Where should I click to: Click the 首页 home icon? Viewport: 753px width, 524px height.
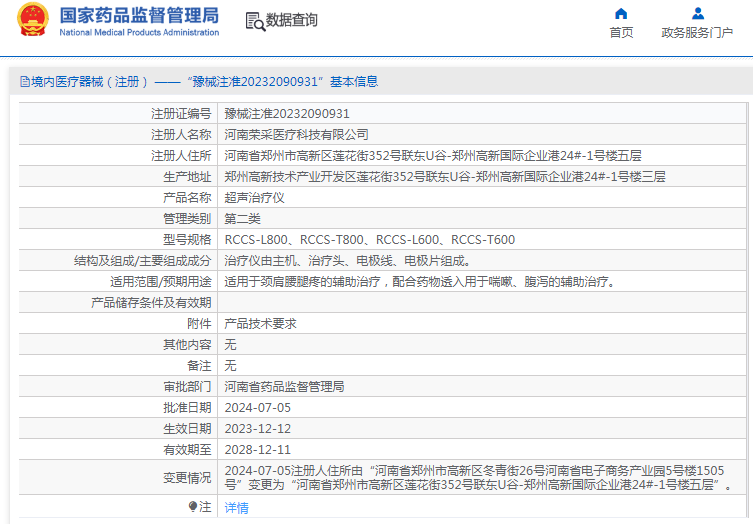(621, 13)
